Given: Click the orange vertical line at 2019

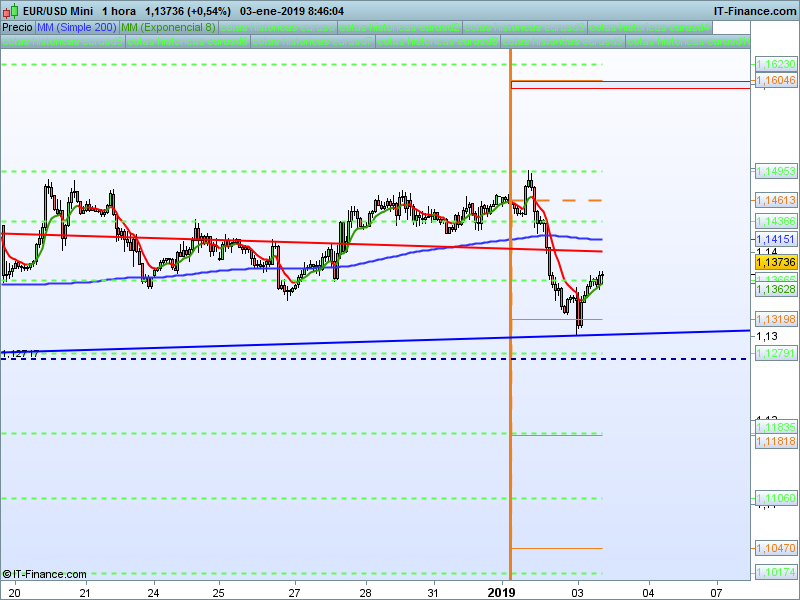Looking at the screenshot, I should pos(510,314).
